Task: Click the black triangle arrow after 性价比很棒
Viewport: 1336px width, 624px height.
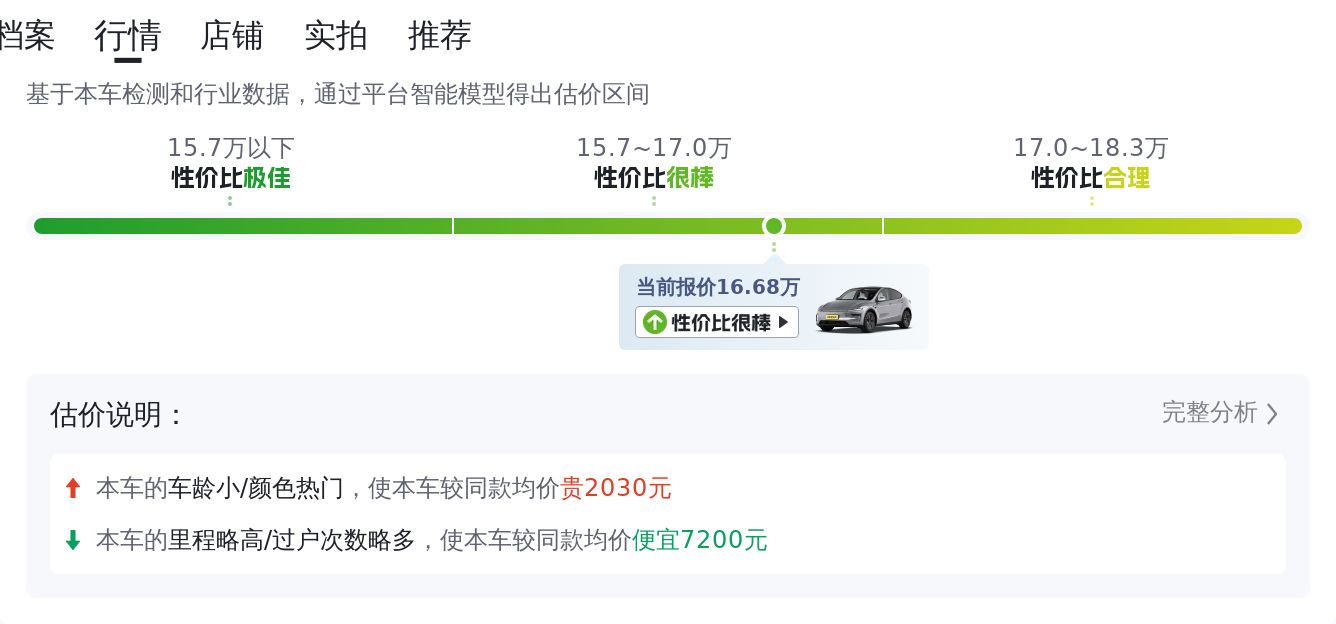Action: (x=784, y=322)
